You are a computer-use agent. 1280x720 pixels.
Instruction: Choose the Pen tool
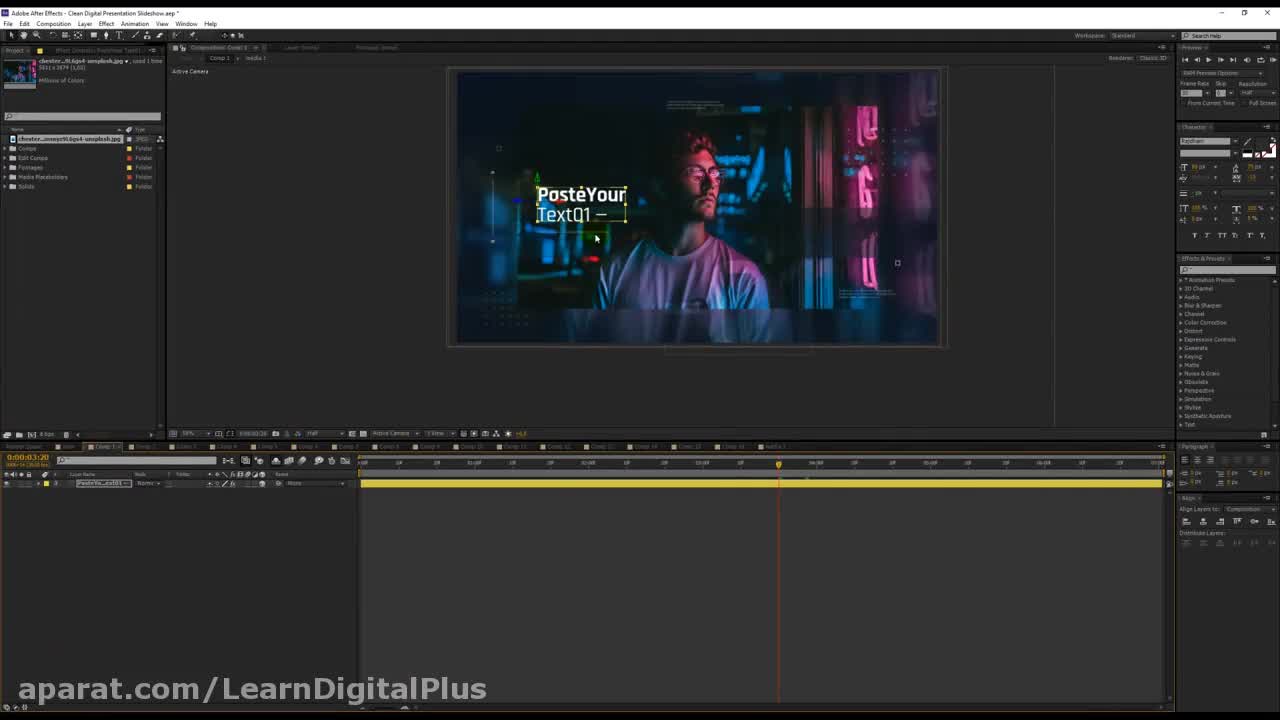click(106, 35)
